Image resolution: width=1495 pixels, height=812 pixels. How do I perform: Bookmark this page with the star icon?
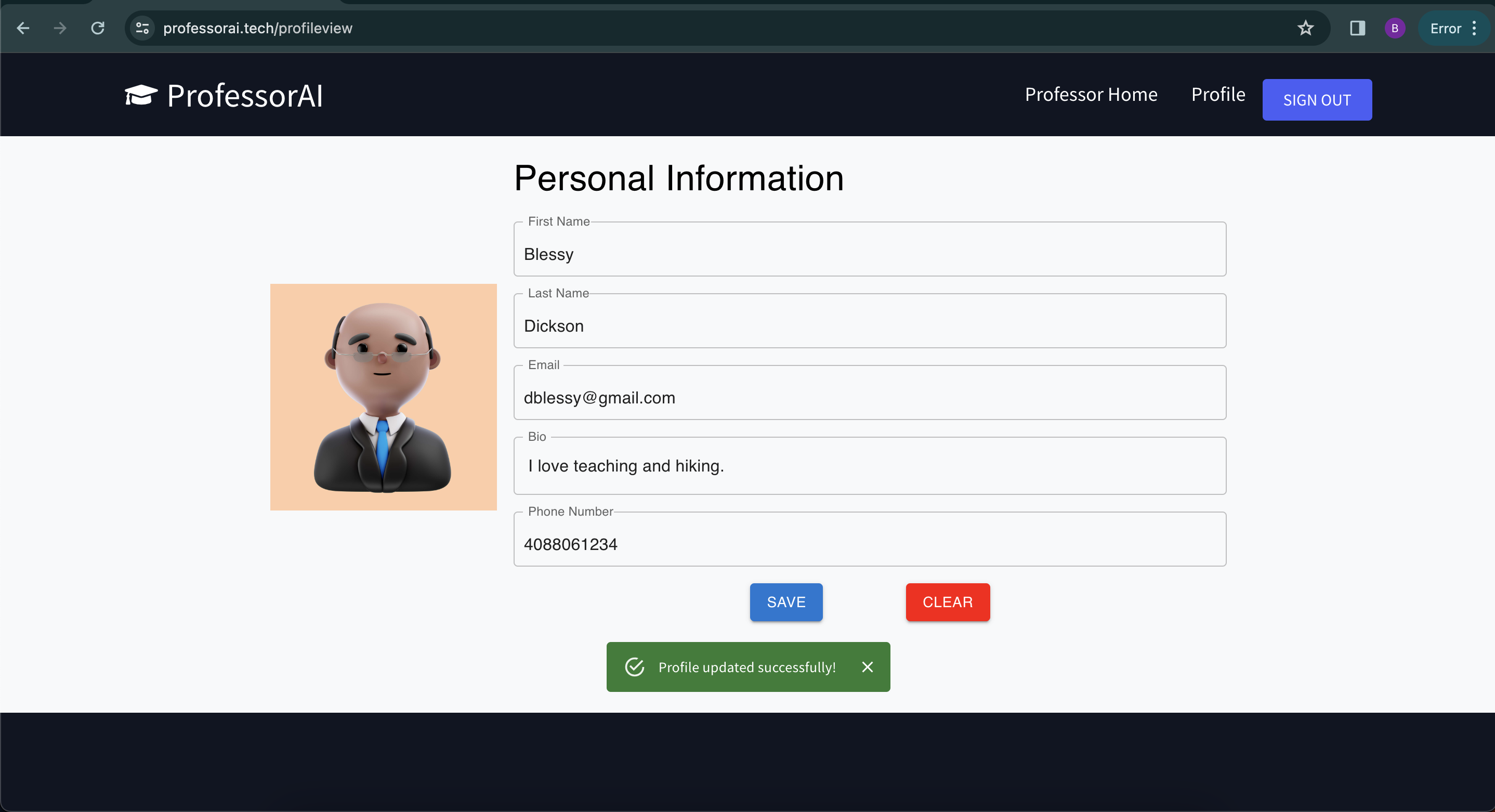tap(1305, 28)
